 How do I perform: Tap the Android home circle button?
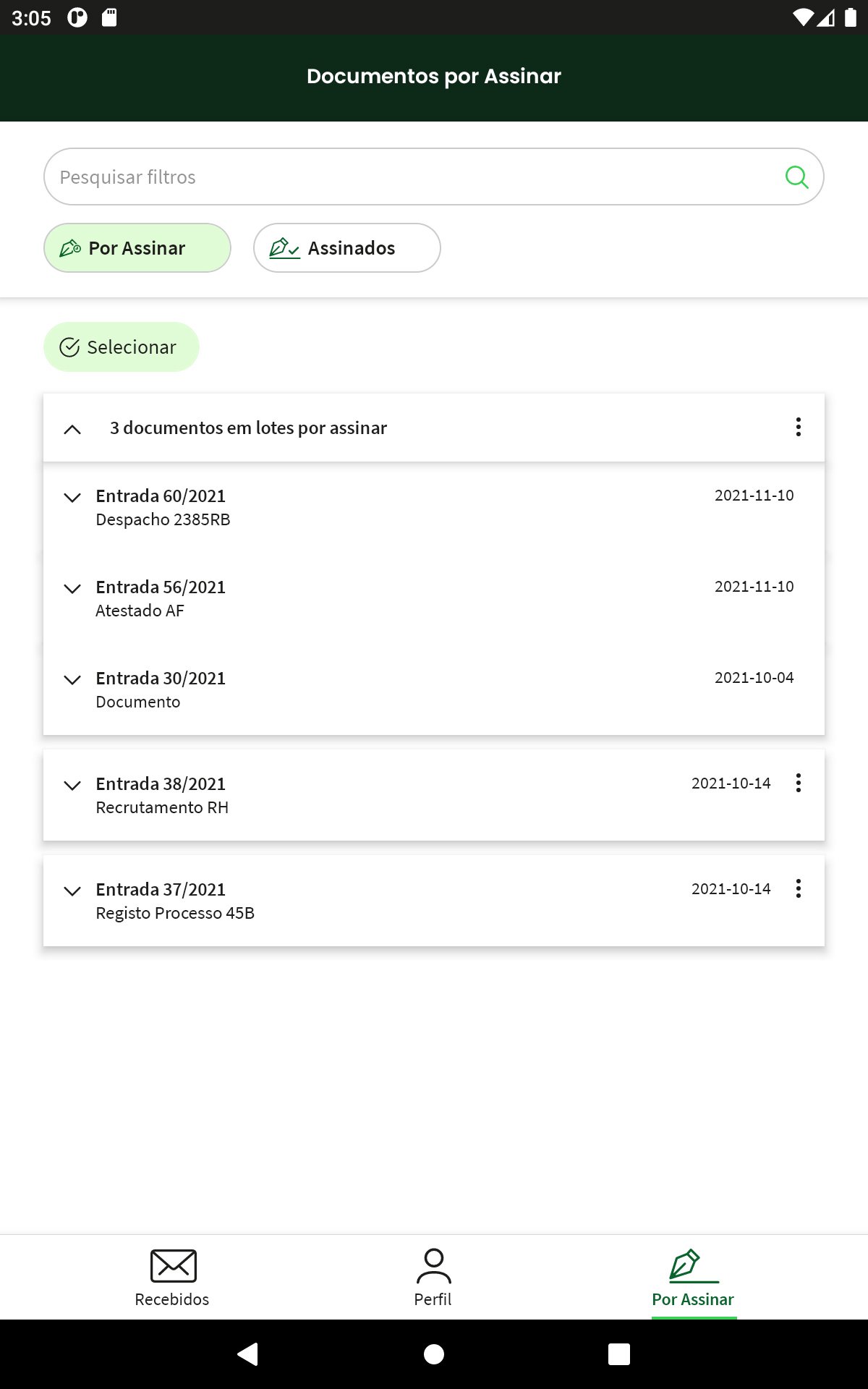point(434,1354)
